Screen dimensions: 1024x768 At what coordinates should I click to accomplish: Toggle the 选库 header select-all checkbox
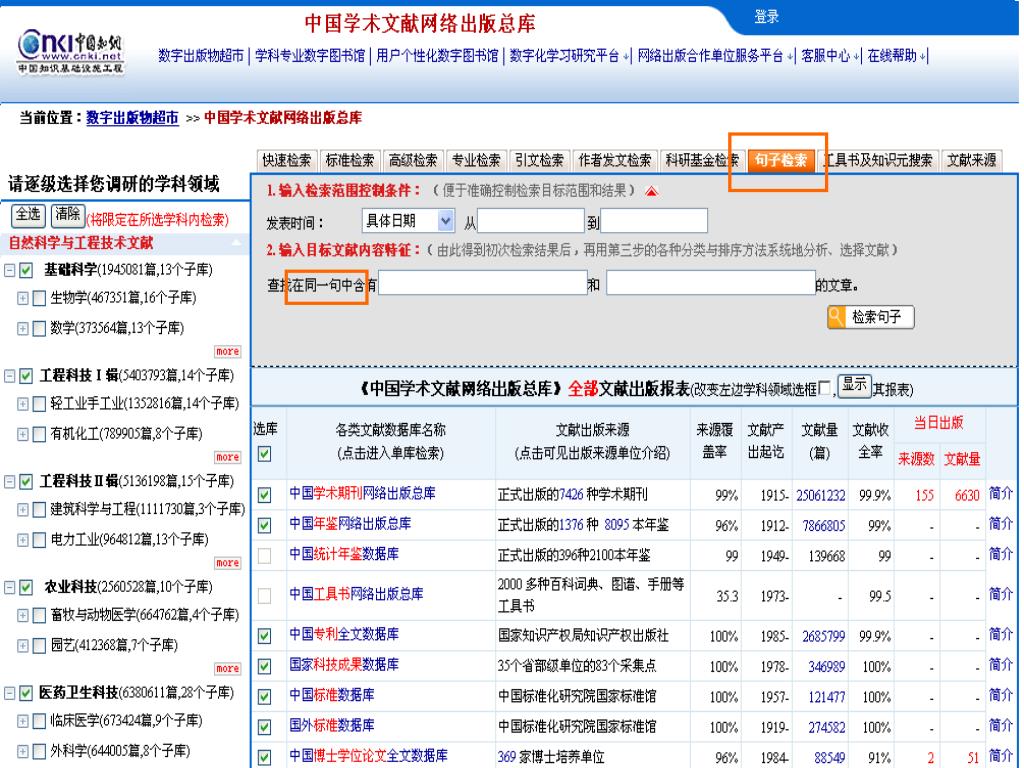coord(264,454)
